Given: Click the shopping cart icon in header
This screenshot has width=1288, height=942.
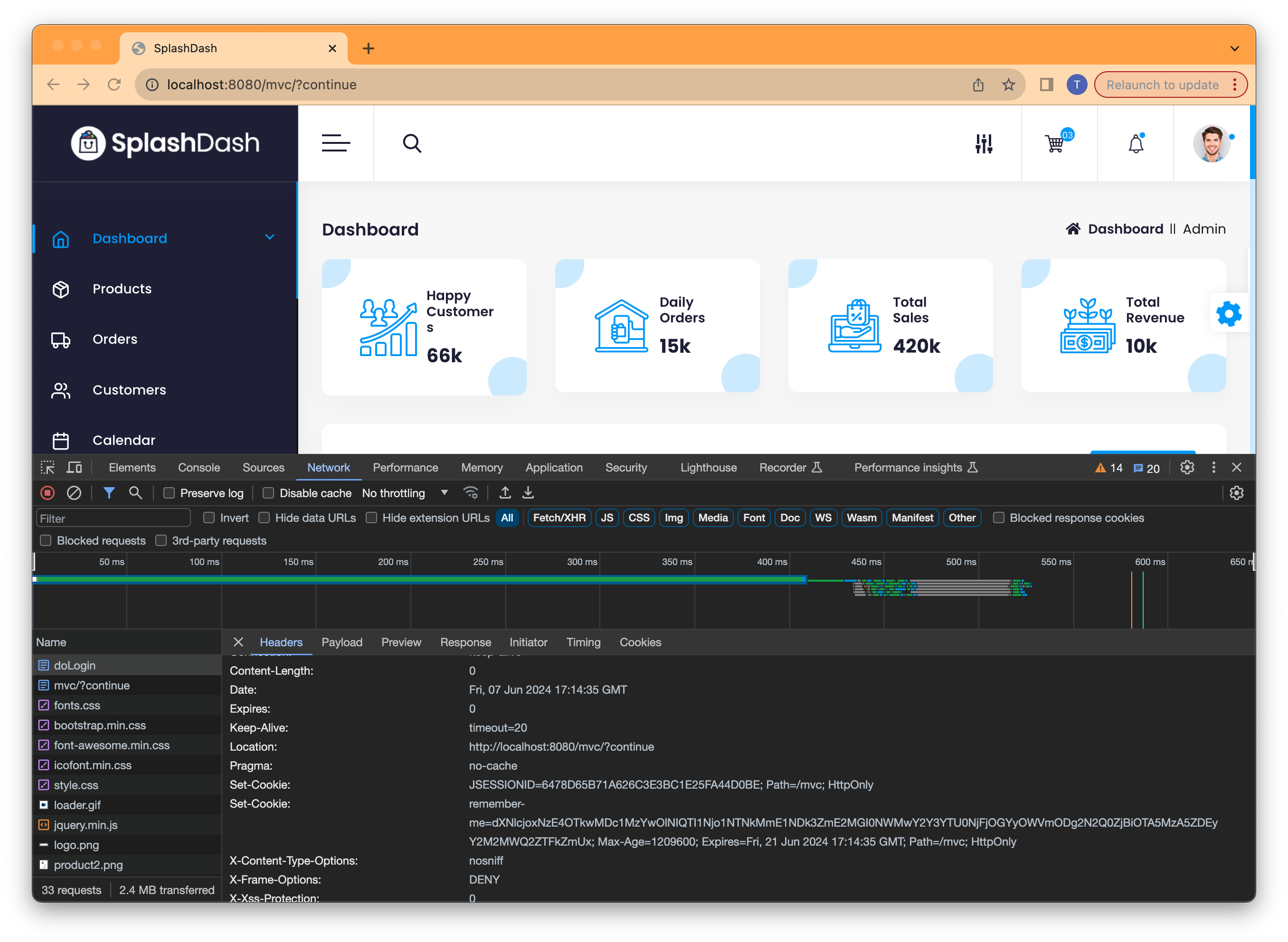Looking at the screenshot, I should [x=1055, y=143].
